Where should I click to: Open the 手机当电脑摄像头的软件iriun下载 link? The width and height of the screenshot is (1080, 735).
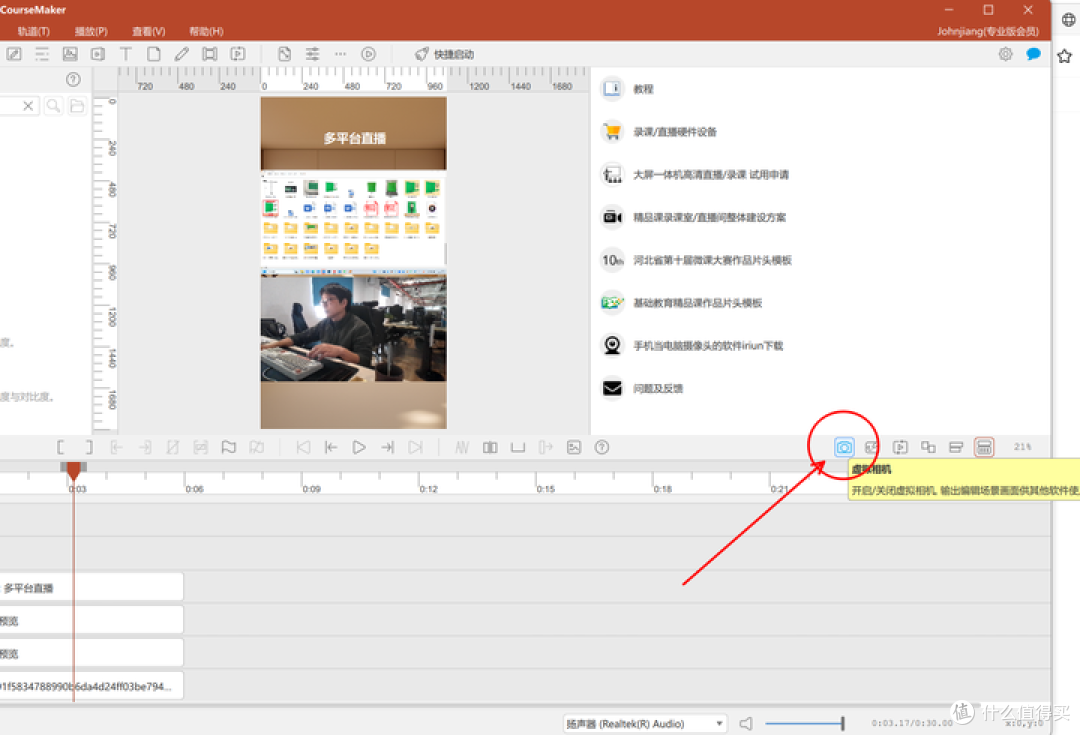tap(708, 345)
